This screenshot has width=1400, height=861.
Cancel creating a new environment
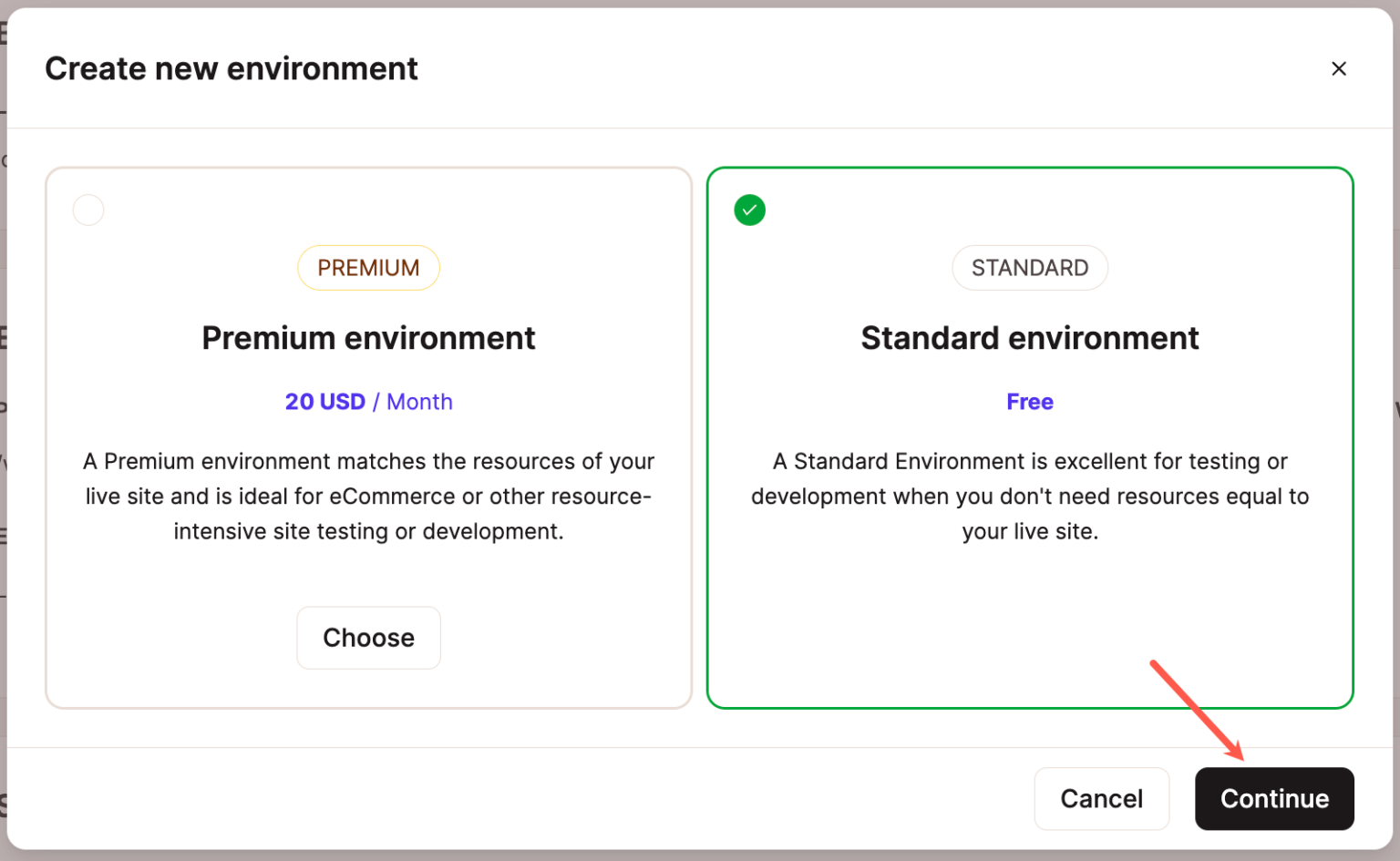1101,798
